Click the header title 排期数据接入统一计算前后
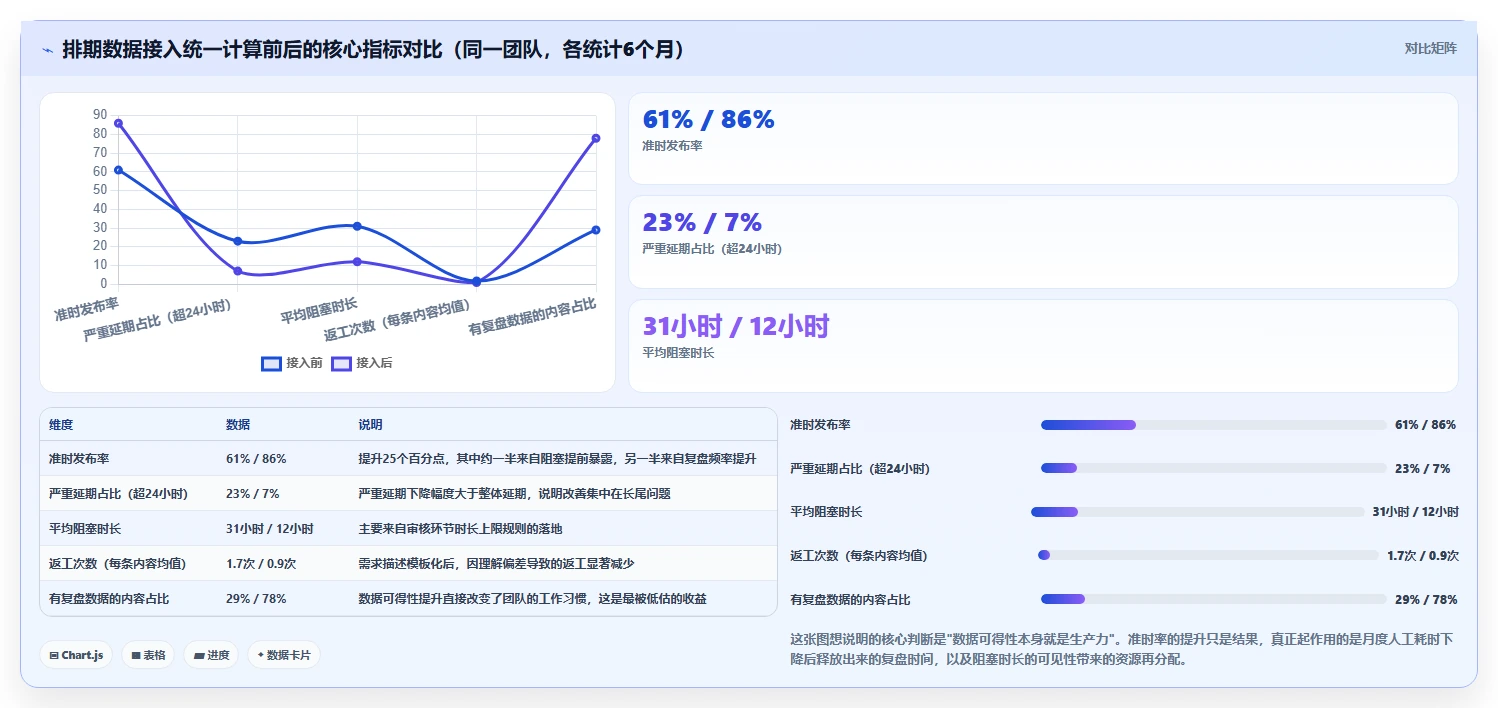The width and height of the screenshot is (1498, 708). (374, 49)
